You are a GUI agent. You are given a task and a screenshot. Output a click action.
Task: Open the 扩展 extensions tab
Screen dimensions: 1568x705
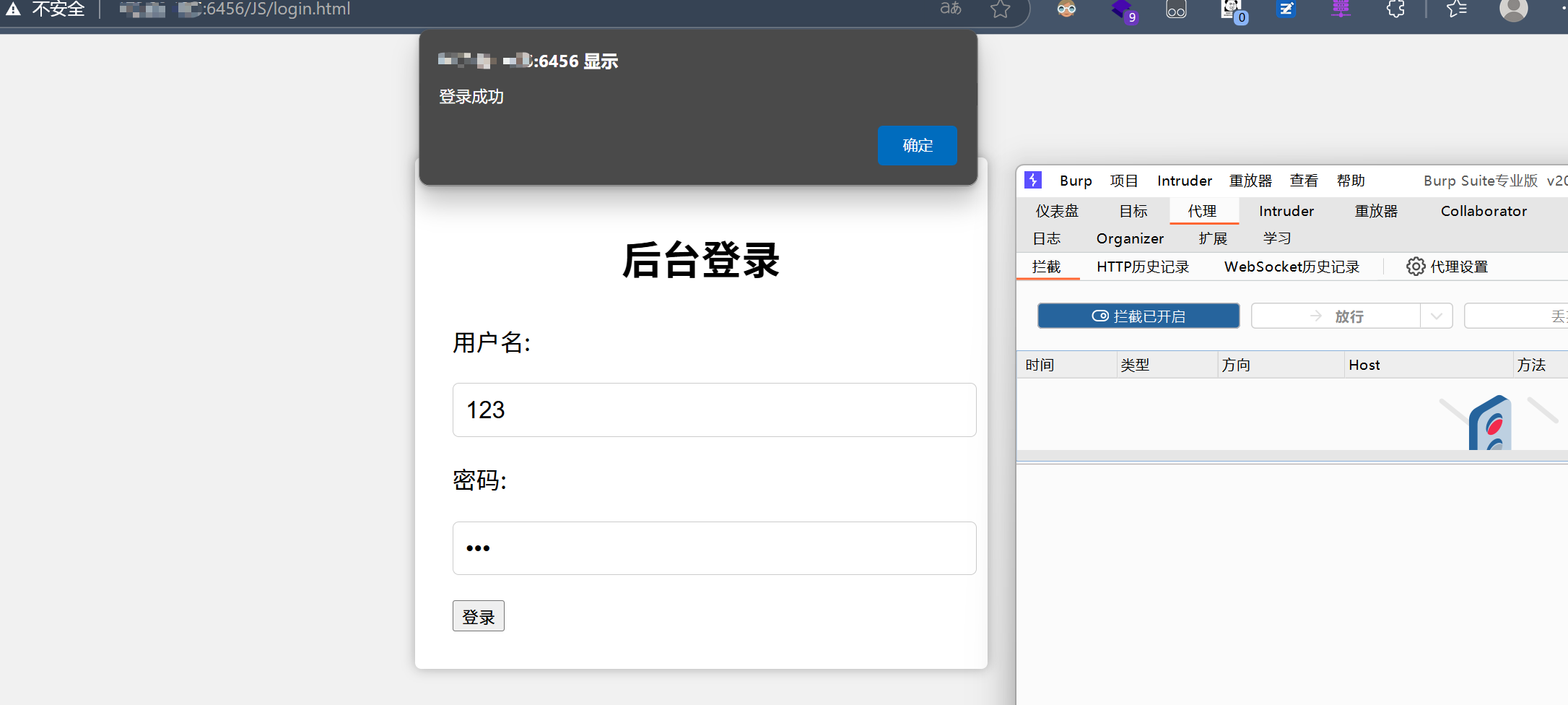[x=1213, y=238]
